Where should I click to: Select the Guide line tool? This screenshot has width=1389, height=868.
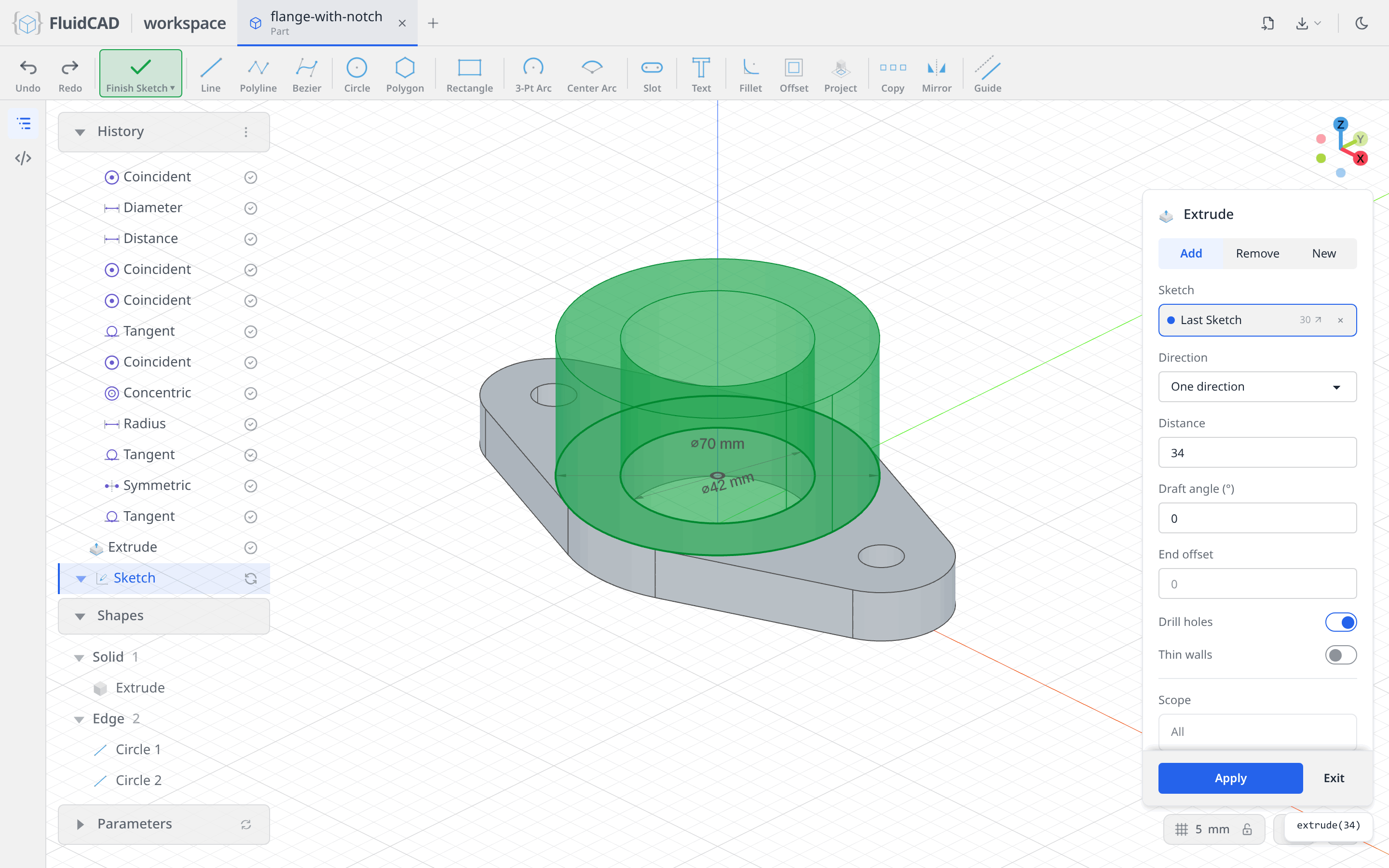pyautogui.click(x=988, y=75)
